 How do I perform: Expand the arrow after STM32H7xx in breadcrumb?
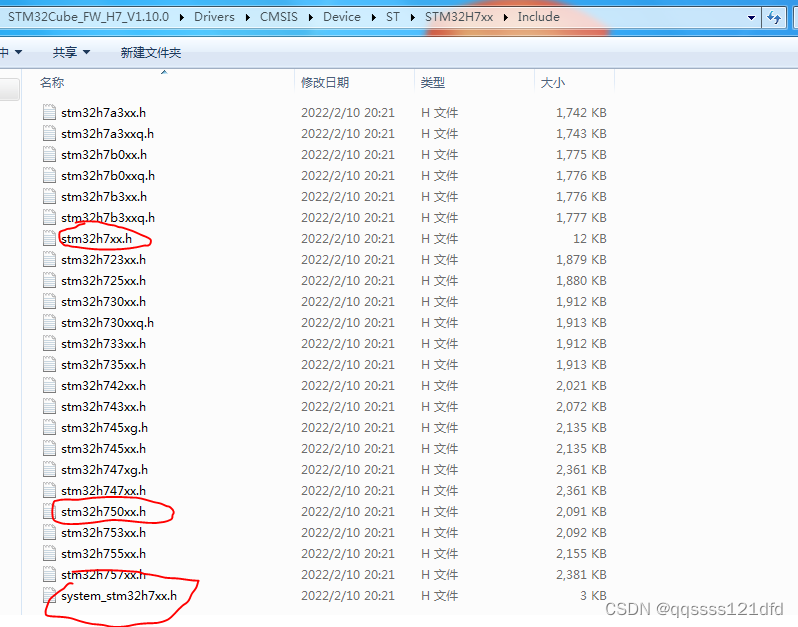click(505, 17)
